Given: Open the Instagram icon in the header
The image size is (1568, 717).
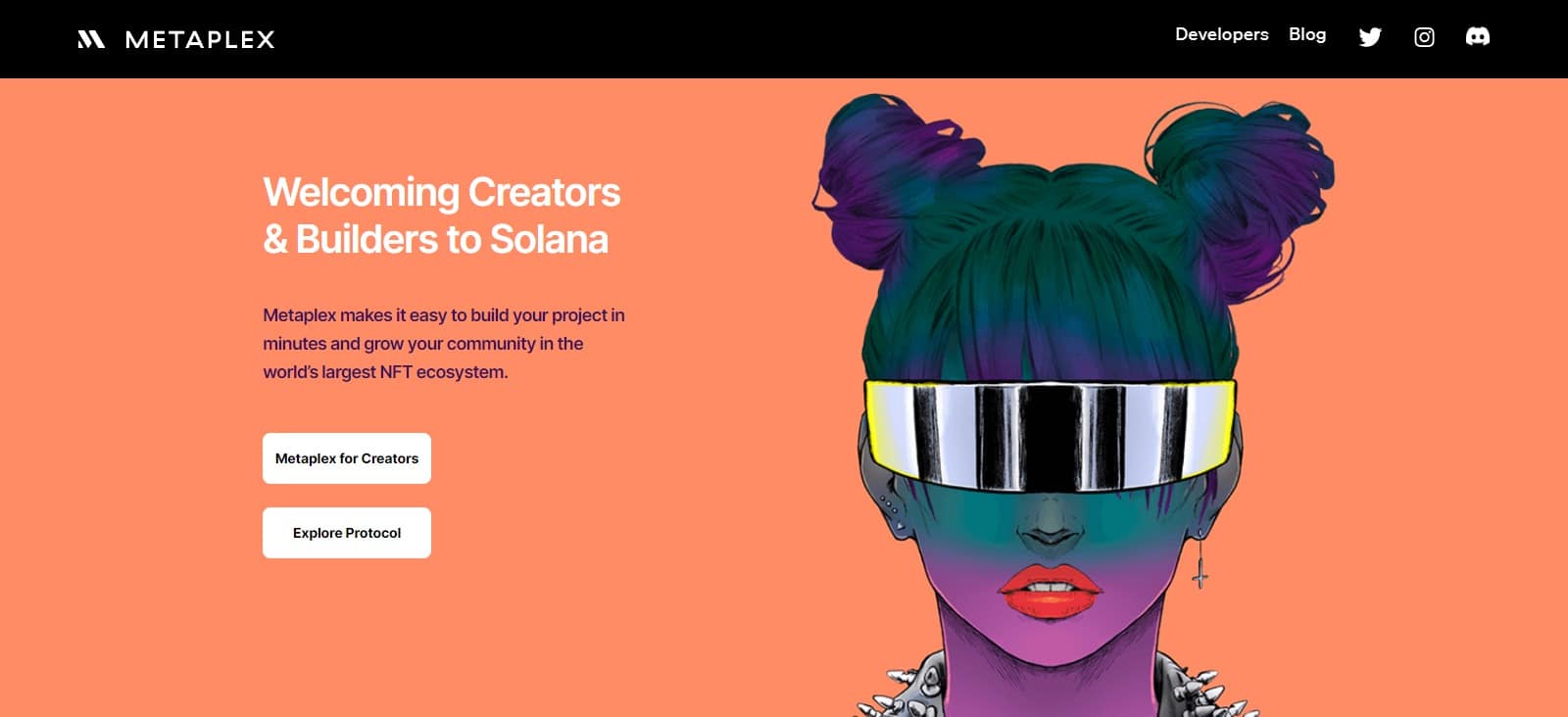Looking at the screenshot, I should click(x=1424, y=37).
